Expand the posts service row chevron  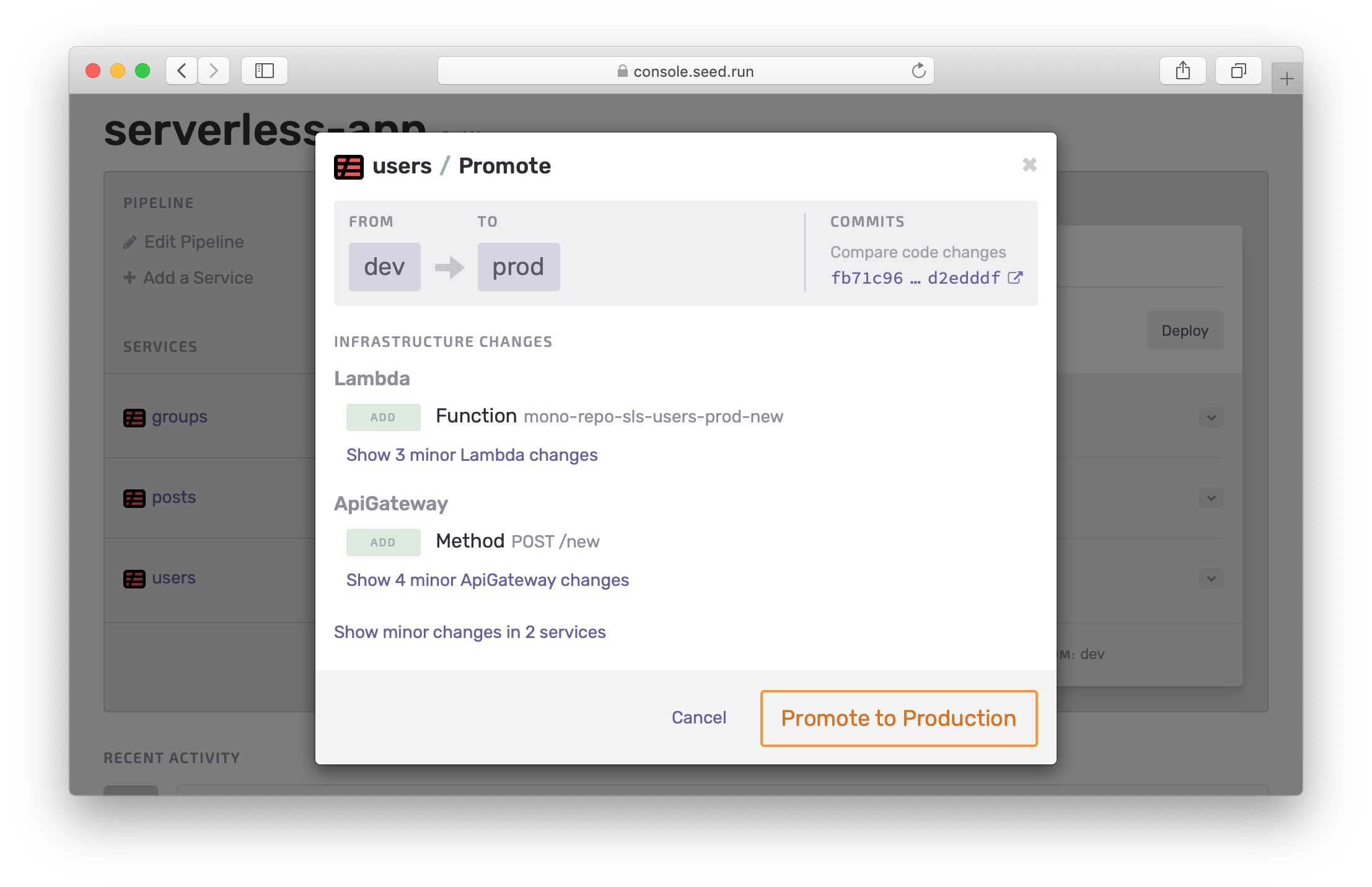coord(1211,498)
